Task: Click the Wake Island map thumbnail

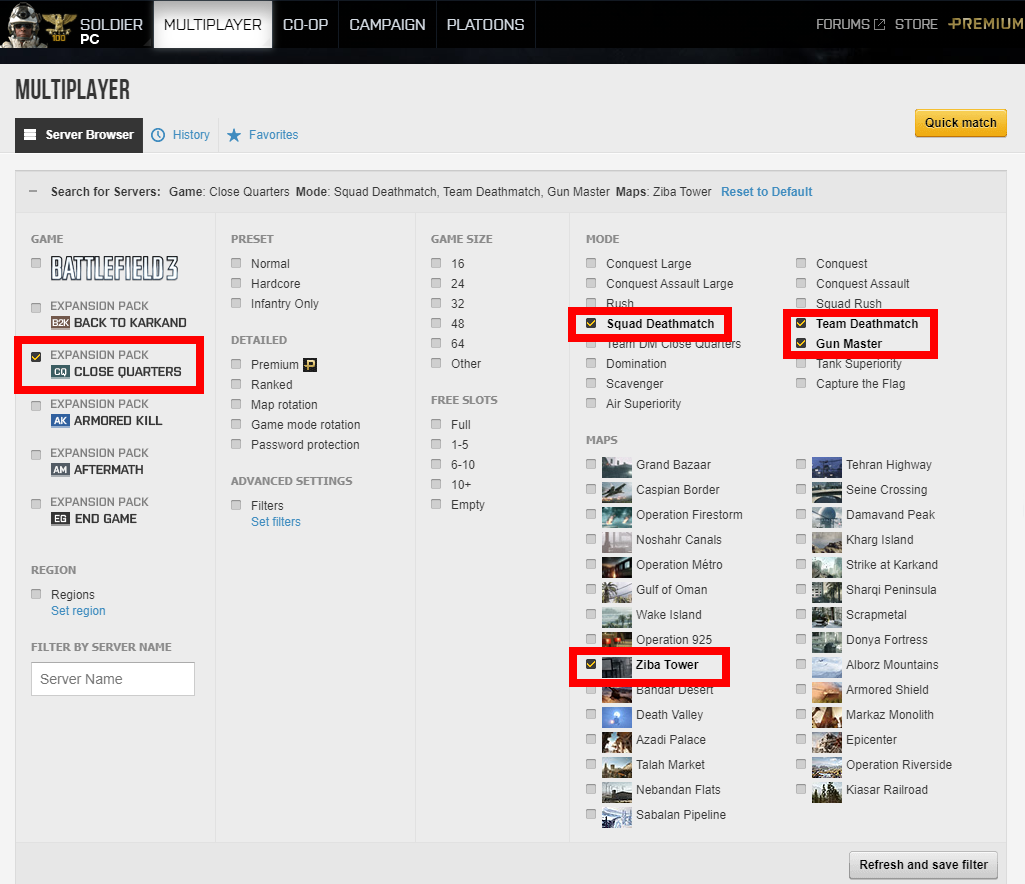Action: click(x=616, y=615)
